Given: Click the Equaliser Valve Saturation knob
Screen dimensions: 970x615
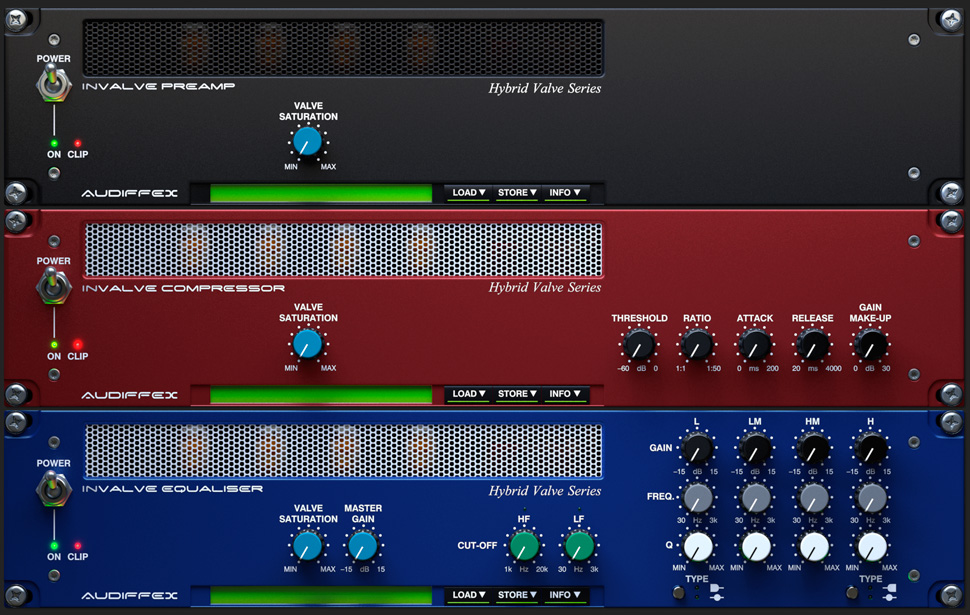Looking at the screenshot, I should coord(307,546).
